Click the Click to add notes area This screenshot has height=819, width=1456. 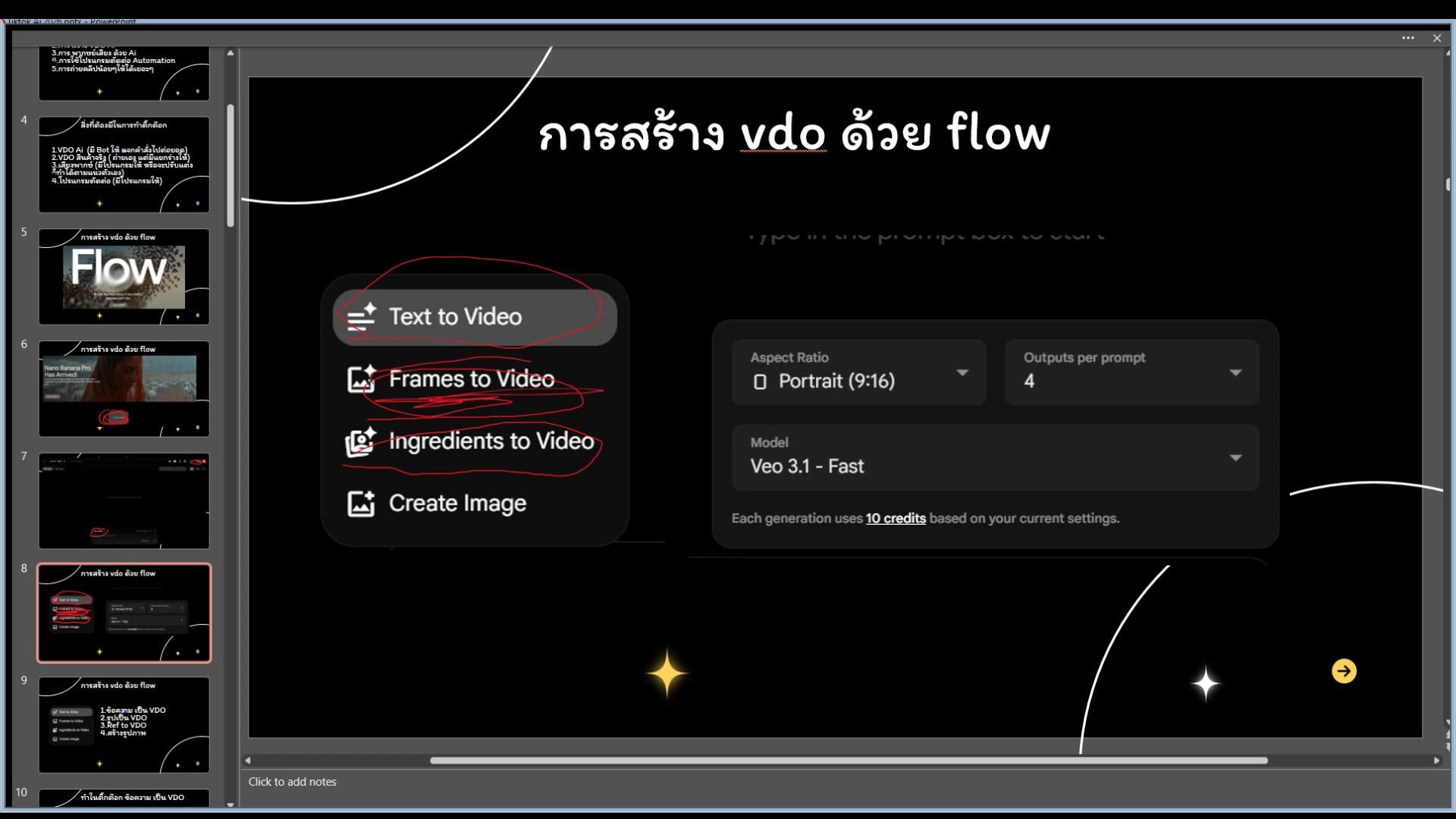[x=293, y=781]
